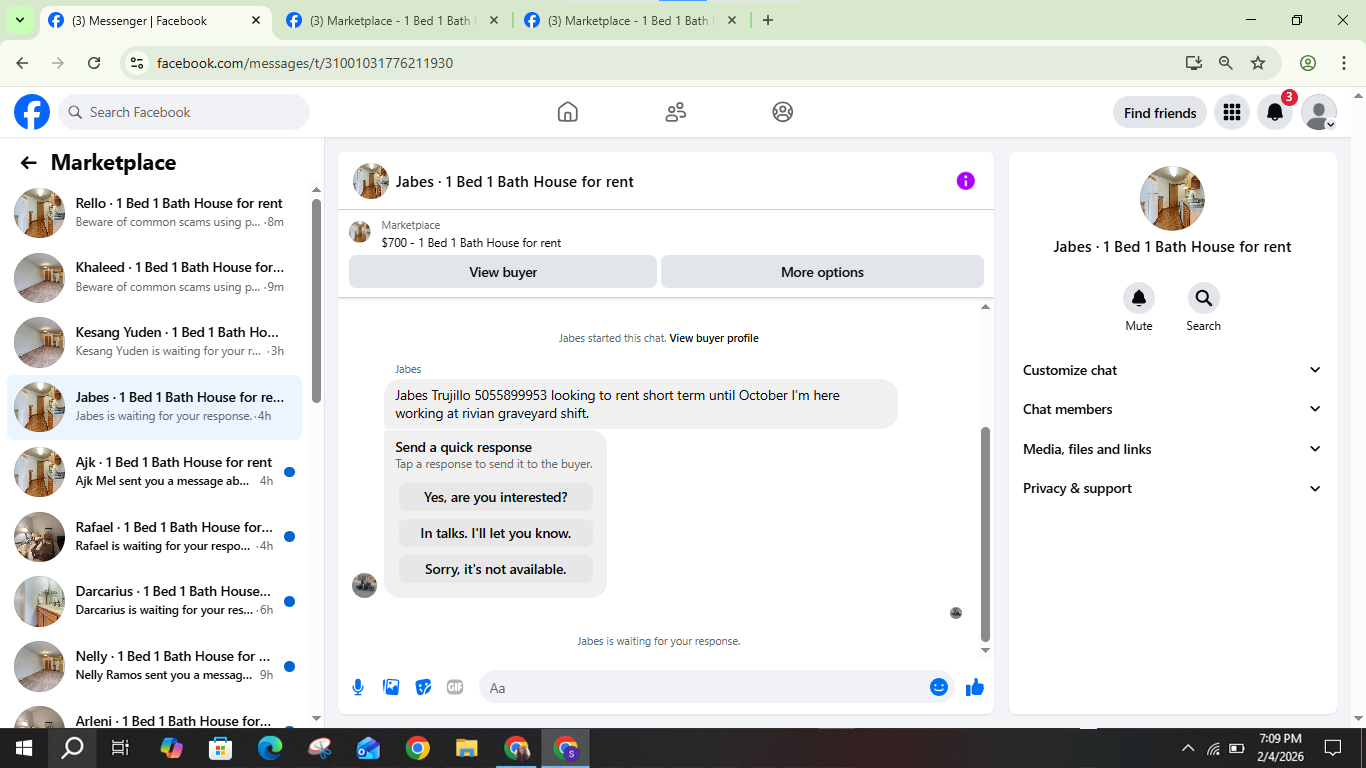Open Chrome three-dot menu

tap(1344, 63)
